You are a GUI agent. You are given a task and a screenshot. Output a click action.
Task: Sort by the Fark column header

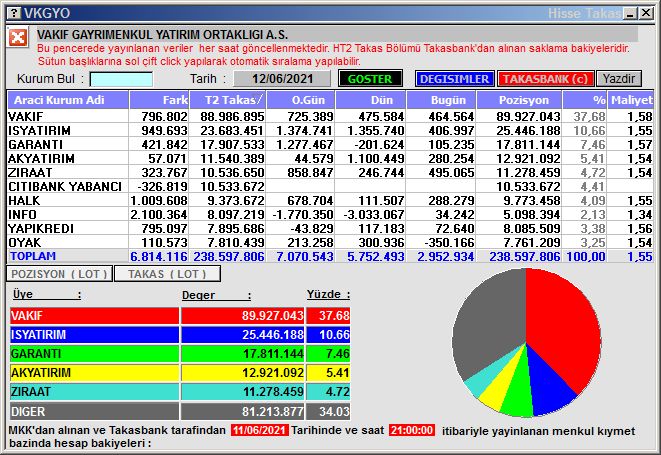tap(159, 100)
